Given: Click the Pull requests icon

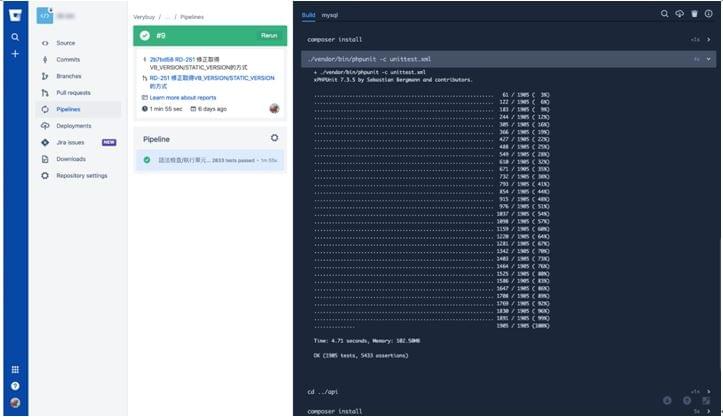Looking at the screenshot, I should point(45,93).
